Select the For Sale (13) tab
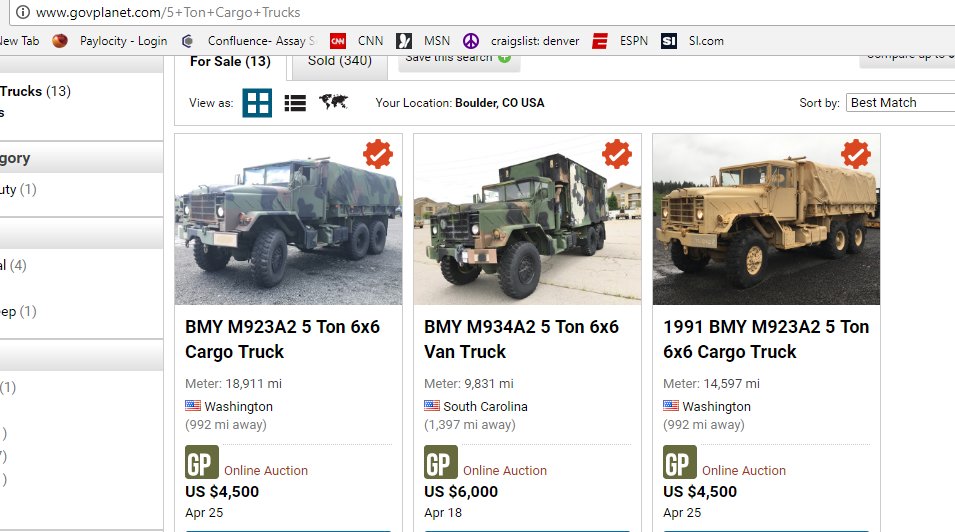Screen dimensions: 955x532 [x=230, y=63]
